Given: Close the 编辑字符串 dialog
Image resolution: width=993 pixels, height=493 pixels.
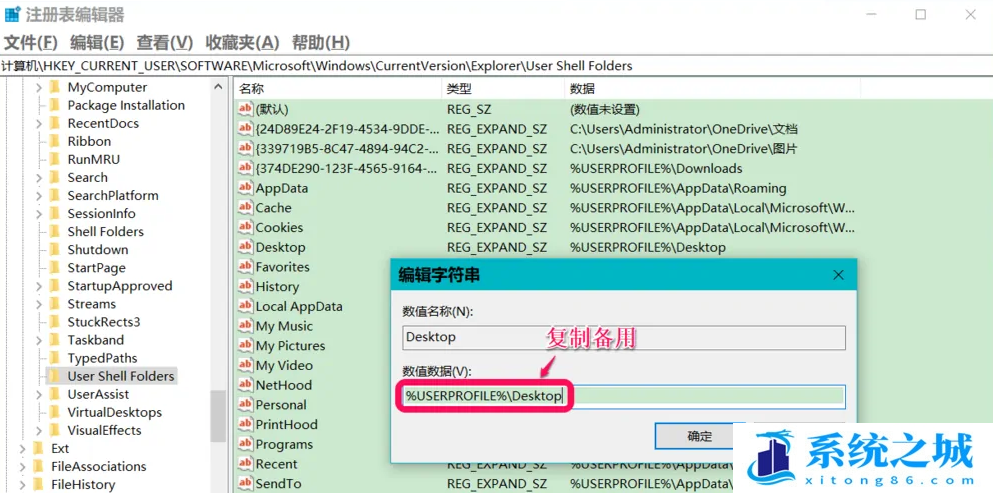Looking at the screenshot, I should [838, 275].
